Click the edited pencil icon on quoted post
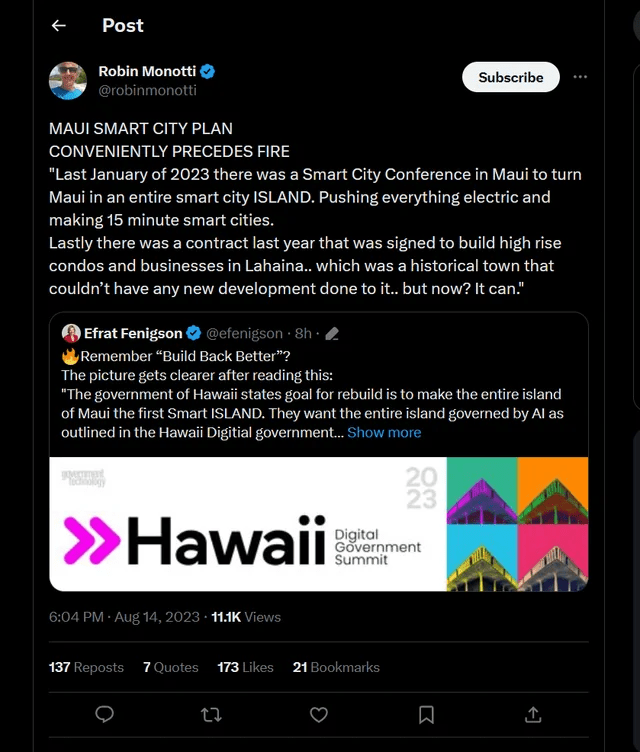Image resolution: width=640 pixels, height=752 pixels. click(x=332, y=334)
